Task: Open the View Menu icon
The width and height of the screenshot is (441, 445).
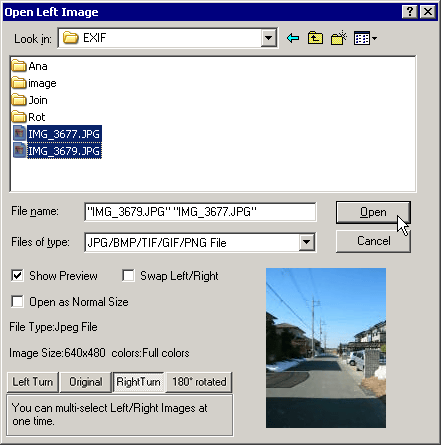Action: point(362,38)
